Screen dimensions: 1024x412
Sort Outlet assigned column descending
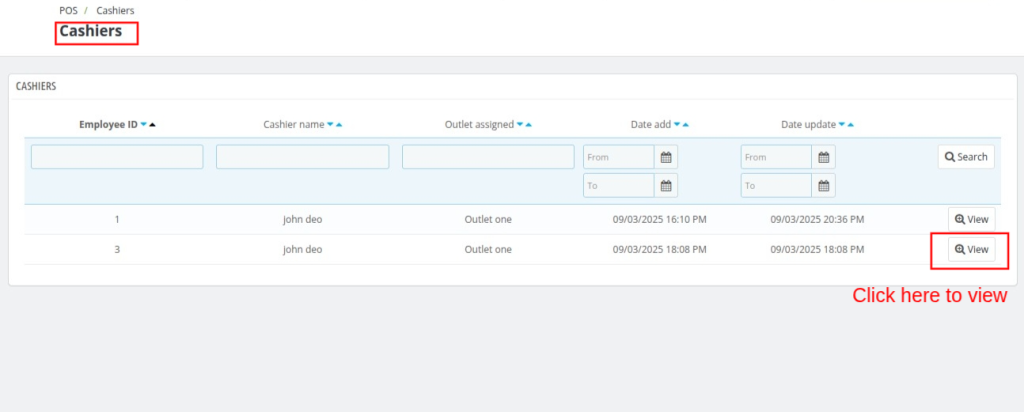[x=520, y=125]
